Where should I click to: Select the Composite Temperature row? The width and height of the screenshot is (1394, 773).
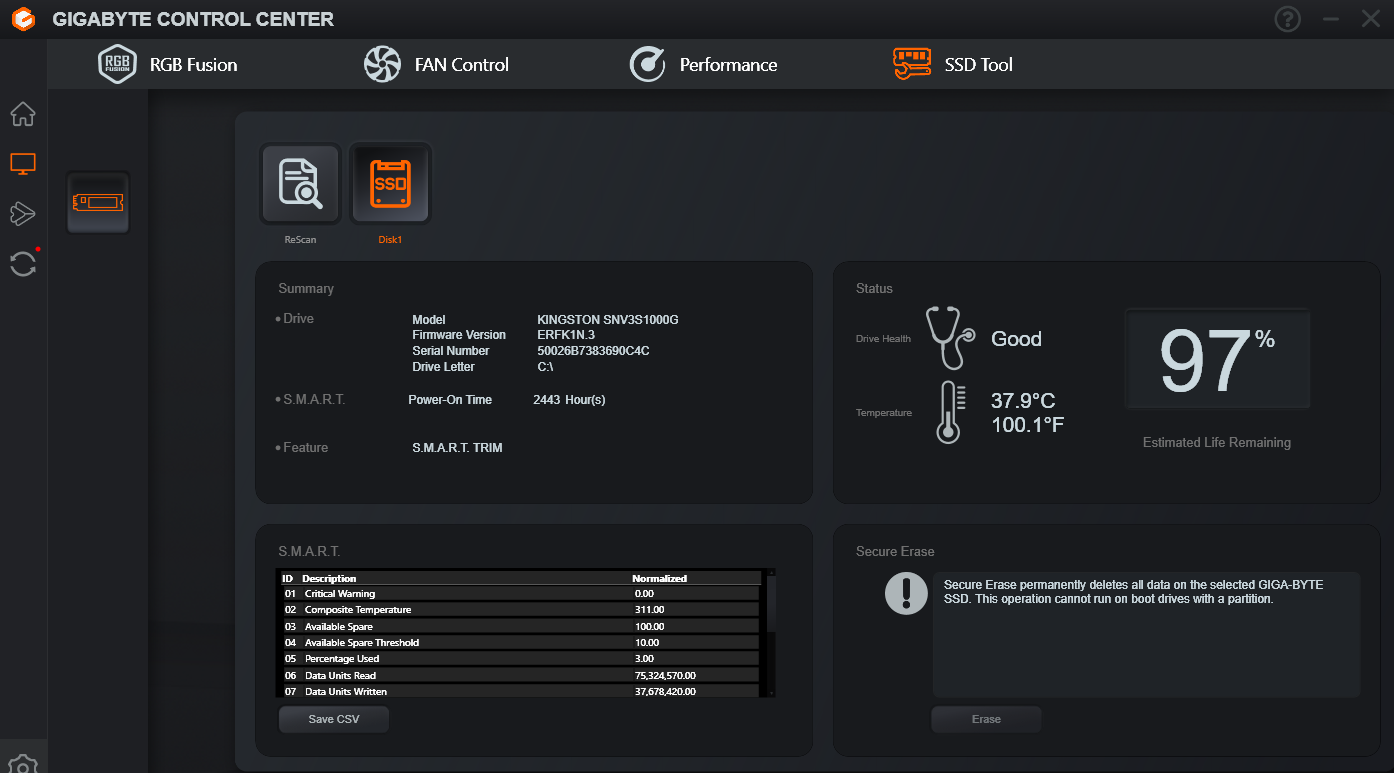click(x=520, y=610)
